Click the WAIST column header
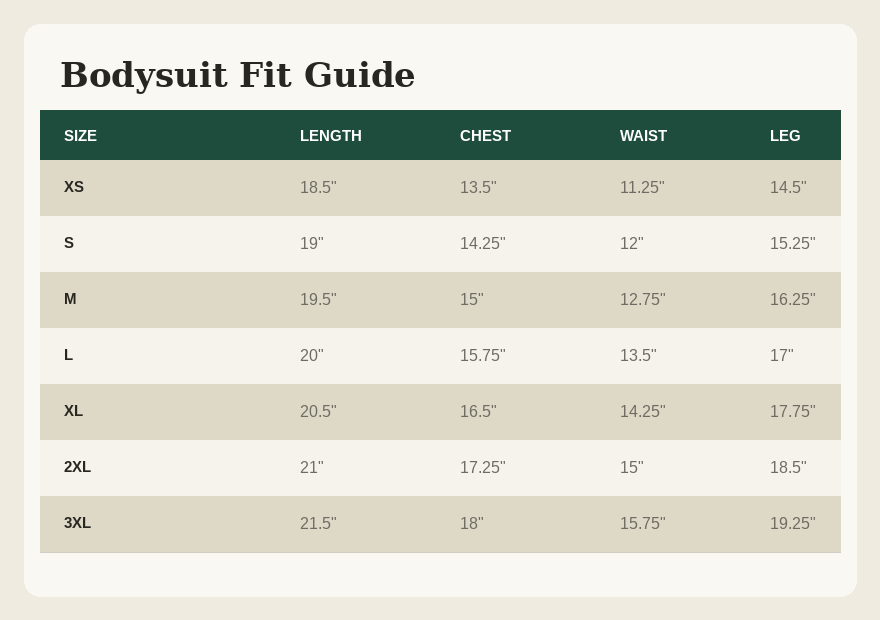Image resolution: width=880 pixels, height=620 pixels. coord(643,136)
